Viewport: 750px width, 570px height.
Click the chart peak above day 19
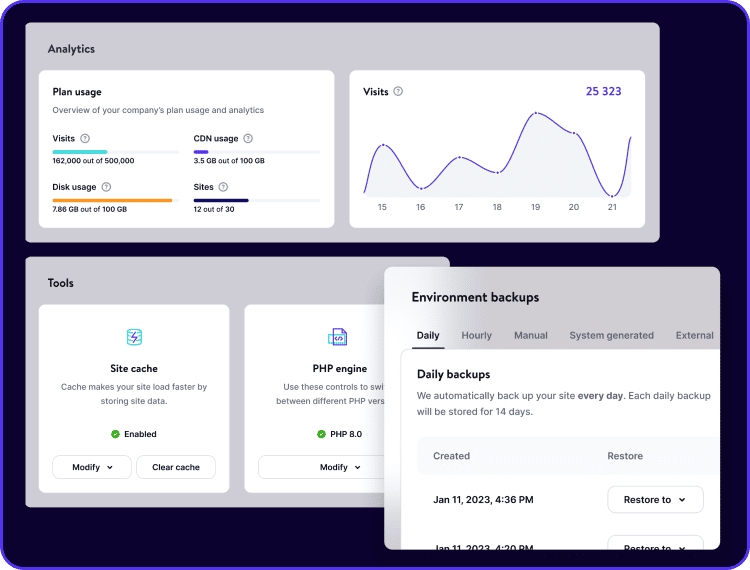[536, 113]
